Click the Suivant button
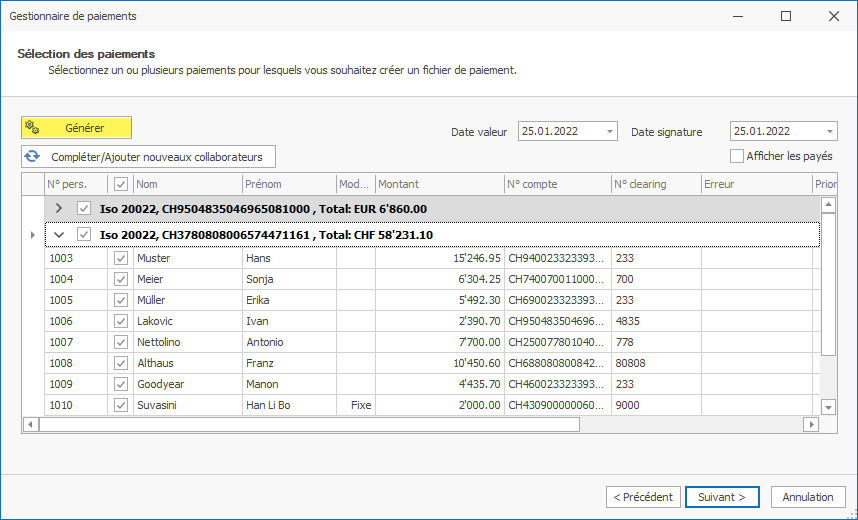 coord(722,497)
